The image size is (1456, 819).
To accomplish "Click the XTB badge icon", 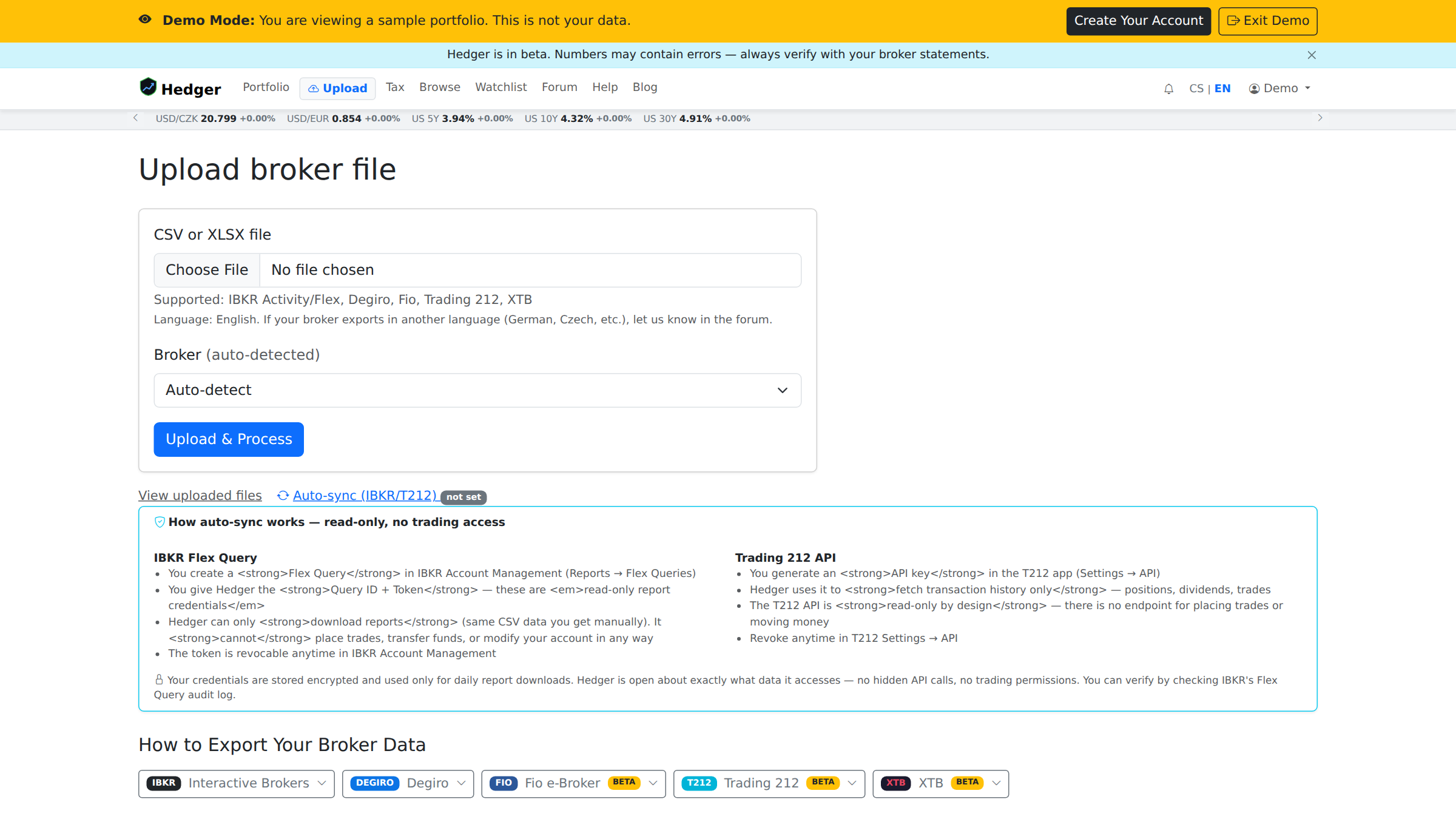I will 895,783.
